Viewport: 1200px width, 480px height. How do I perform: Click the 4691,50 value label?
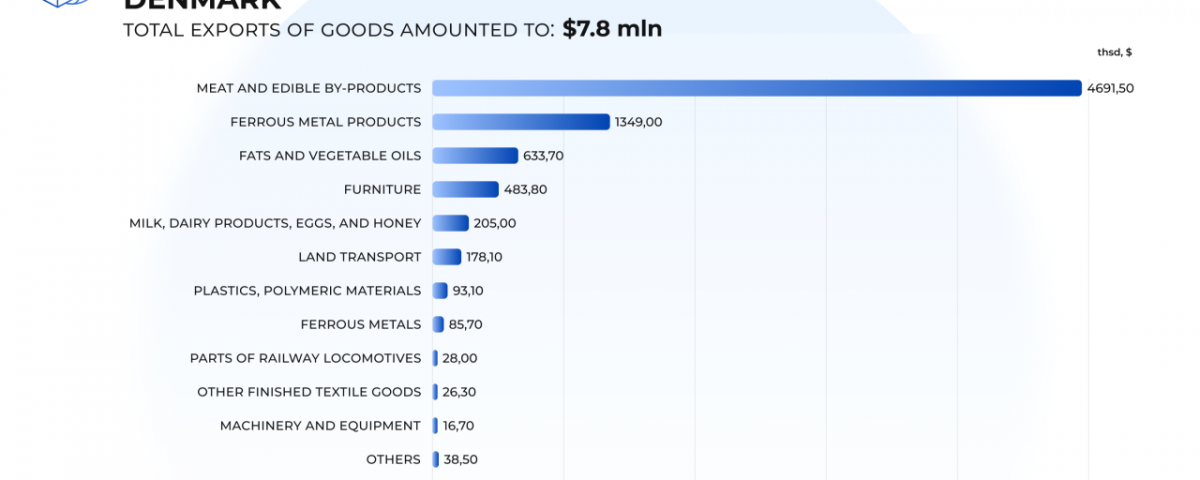click(1110, 88)
